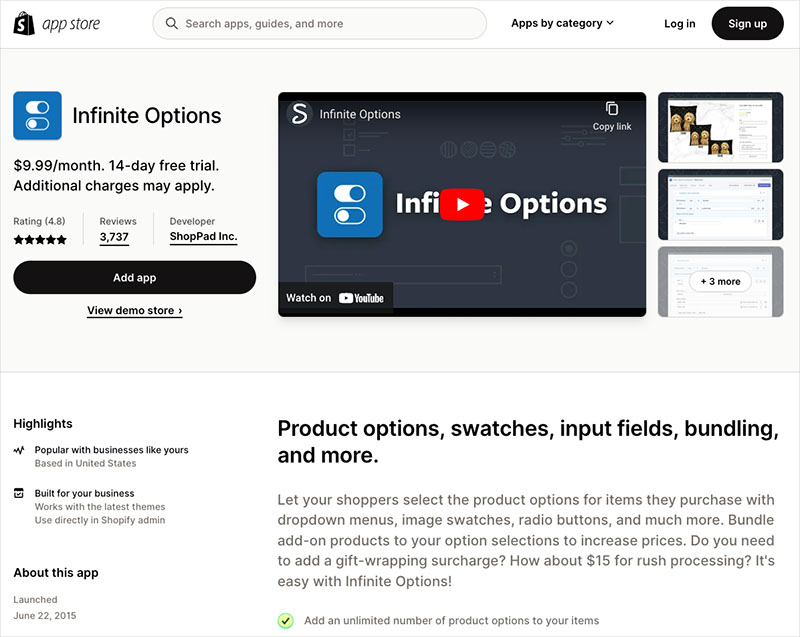Open the ShopPad Inc. developer link
Viewport: 800px width, 637px height.
[203, 237]
